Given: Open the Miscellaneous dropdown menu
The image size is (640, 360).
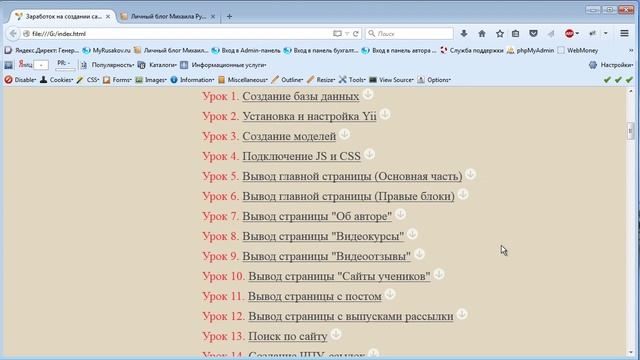Looking at the screenshot, I should point(243,80).
